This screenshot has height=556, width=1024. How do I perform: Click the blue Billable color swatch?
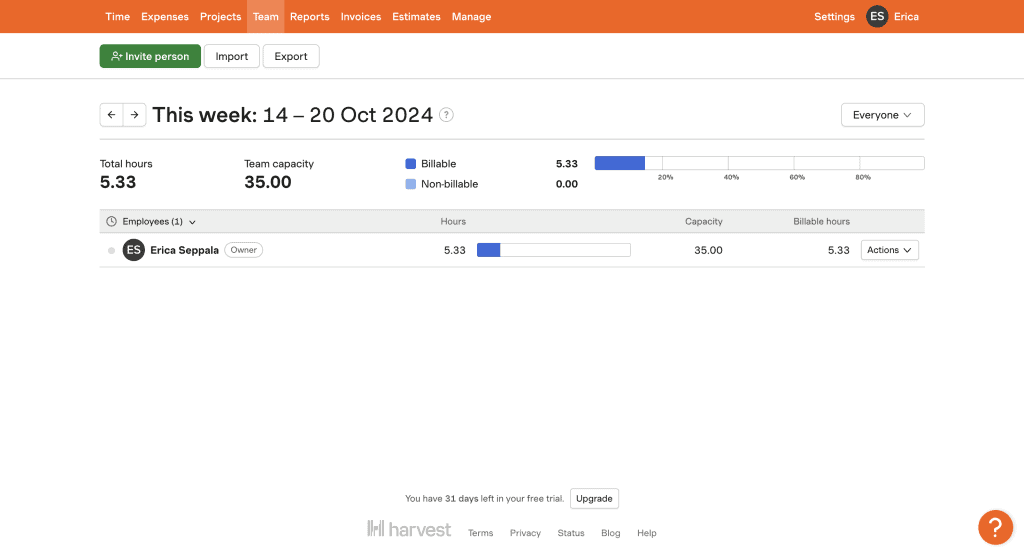410,164
